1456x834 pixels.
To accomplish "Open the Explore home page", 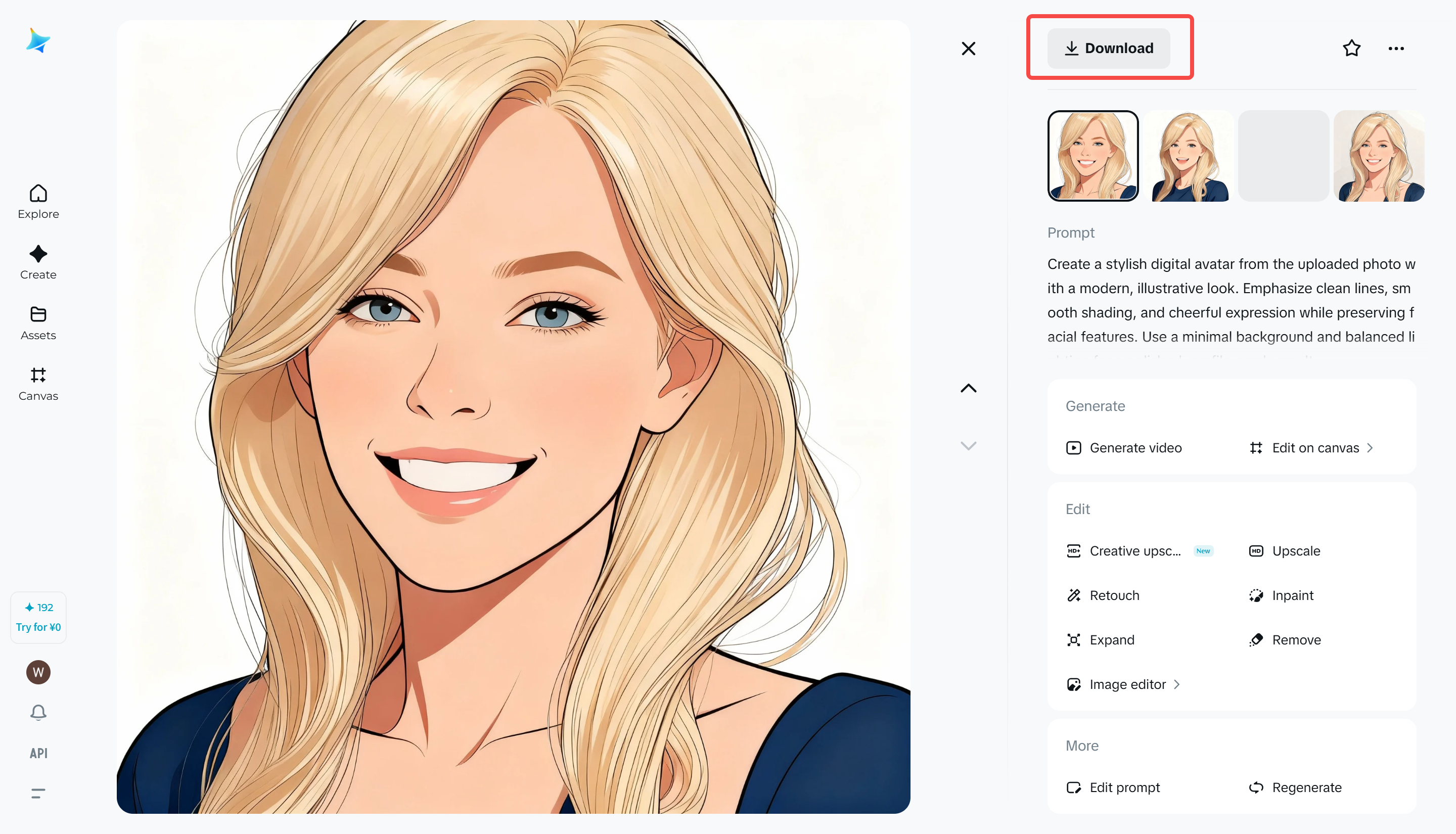I will [x=38, y=202].
